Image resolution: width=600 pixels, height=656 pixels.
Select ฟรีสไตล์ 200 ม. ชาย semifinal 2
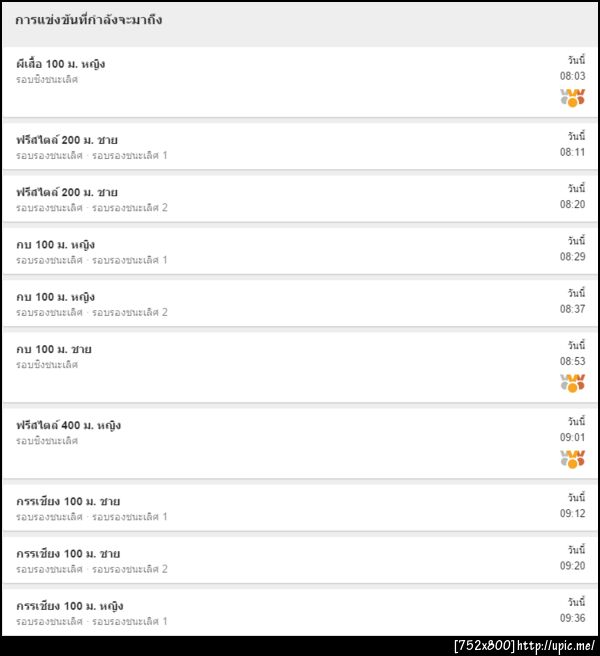(67, 192)
